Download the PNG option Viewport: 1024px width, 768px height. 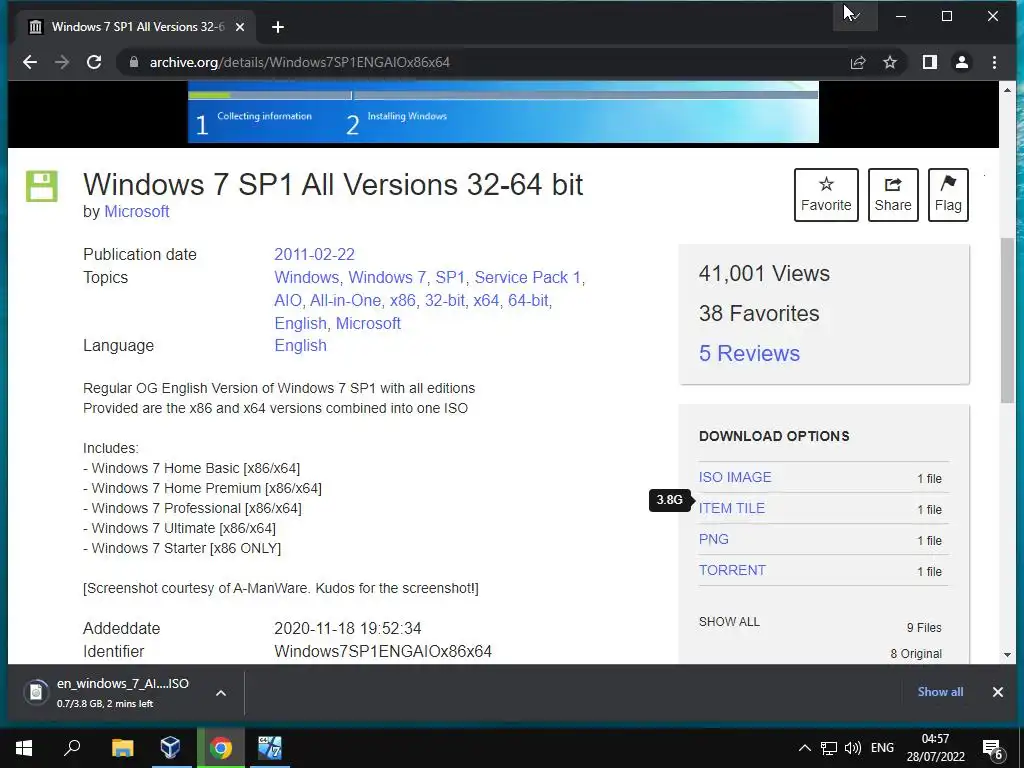[713, 539]
